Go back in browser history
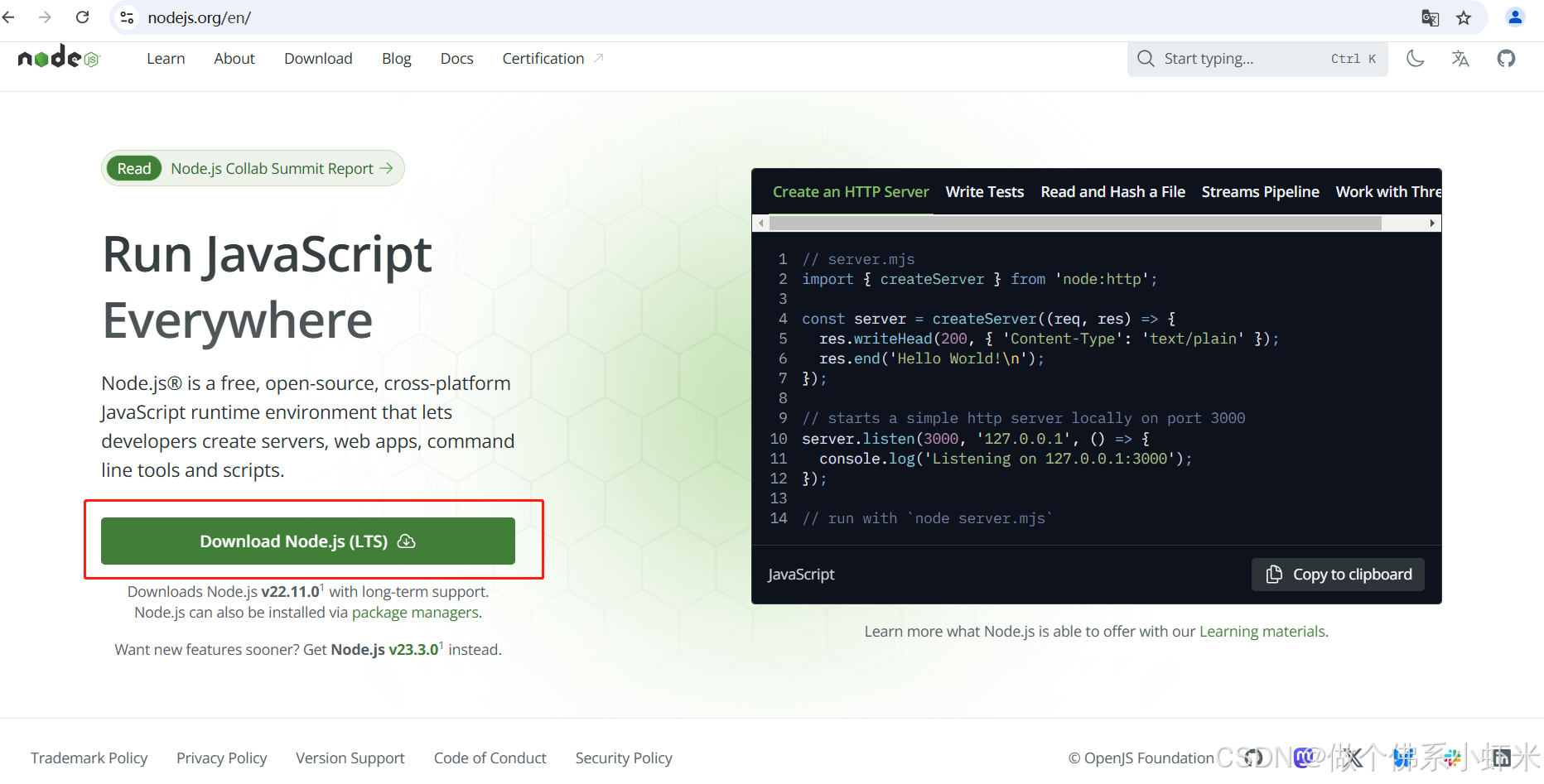This screenshot has width=1544, height=784. click(x=9, y=17)
